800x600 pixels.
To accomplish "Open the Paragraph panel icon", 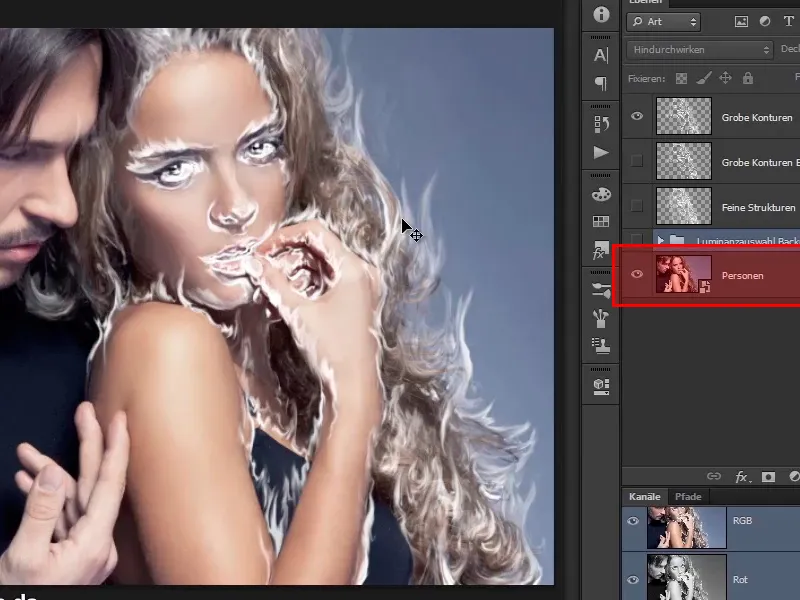I will (x=601, y=83).
